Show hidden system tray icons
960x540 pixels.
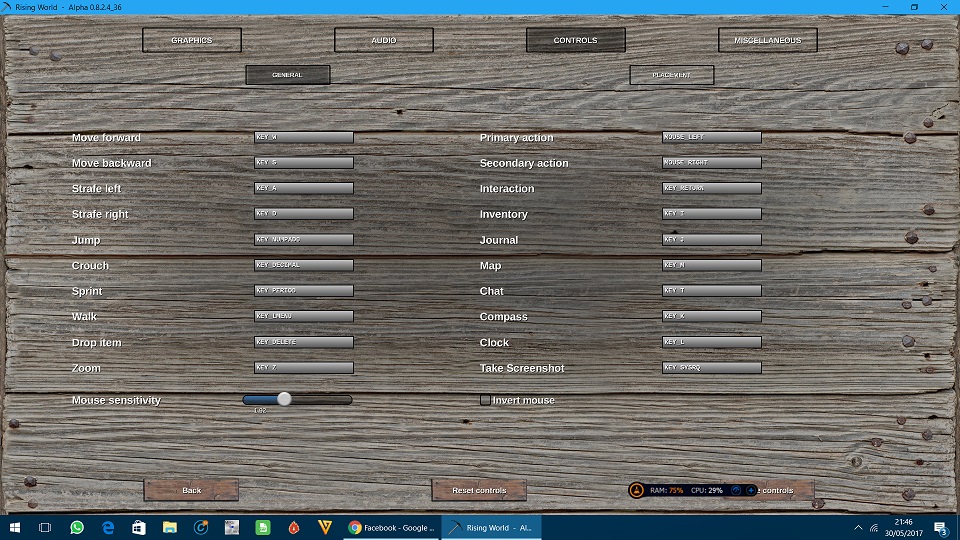click(x=856, y=527)
